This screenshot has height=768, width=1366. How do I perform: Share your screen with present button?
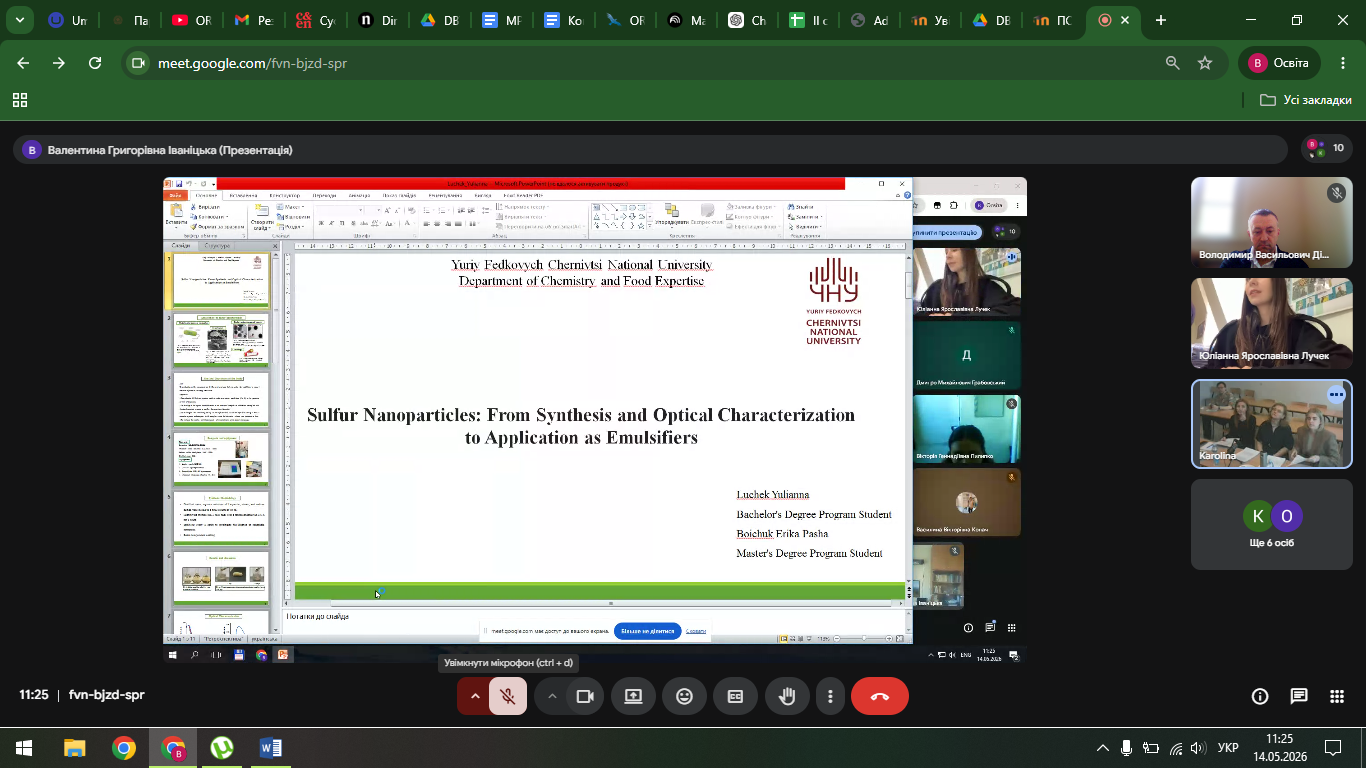click(x=634, y=697)
